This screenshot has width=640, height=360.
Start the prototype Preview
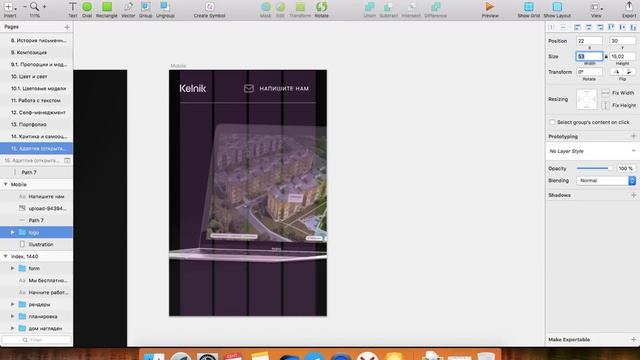[490, 10]
